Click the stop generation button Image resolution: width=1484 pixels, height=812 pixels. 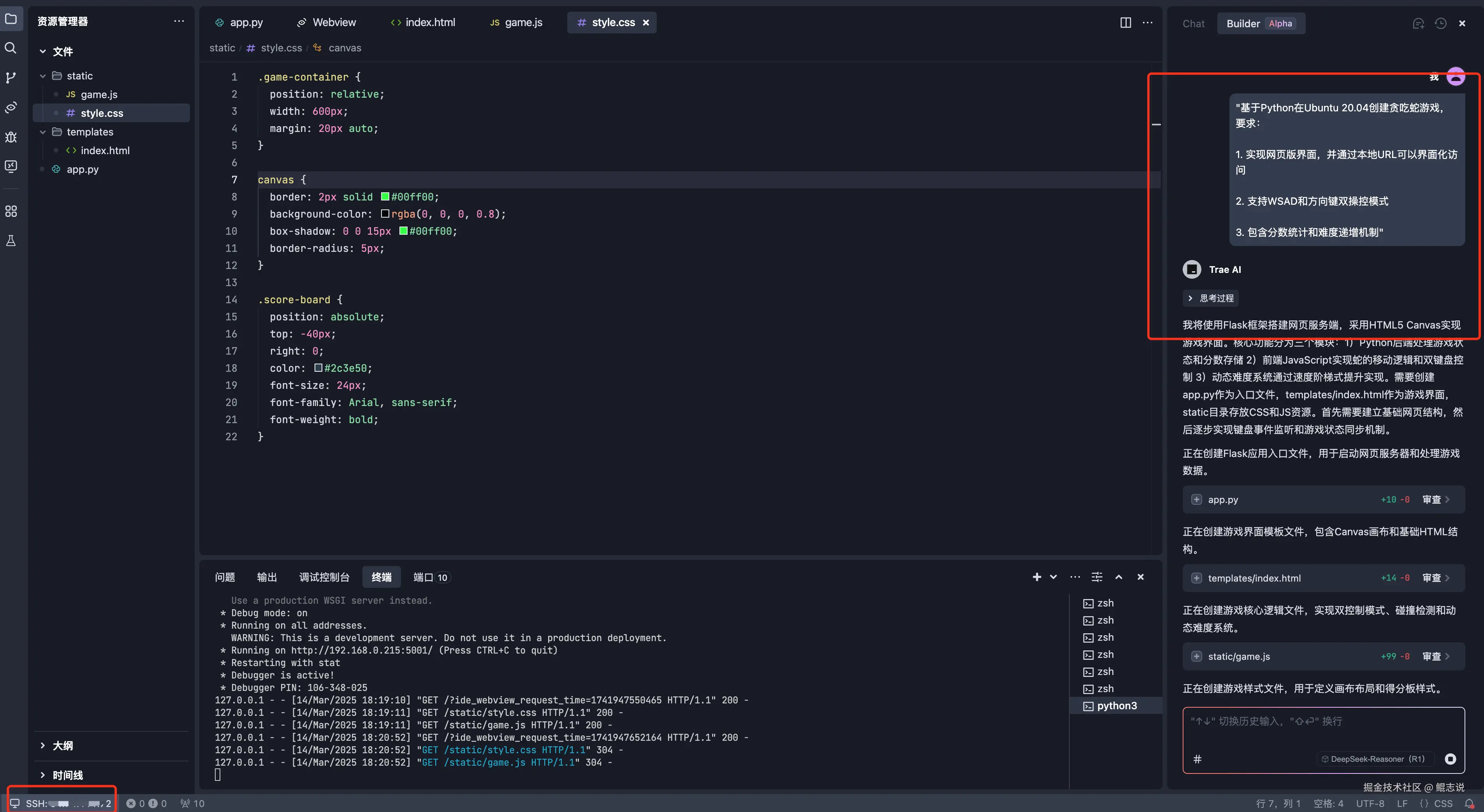[x=1451, y=759]
